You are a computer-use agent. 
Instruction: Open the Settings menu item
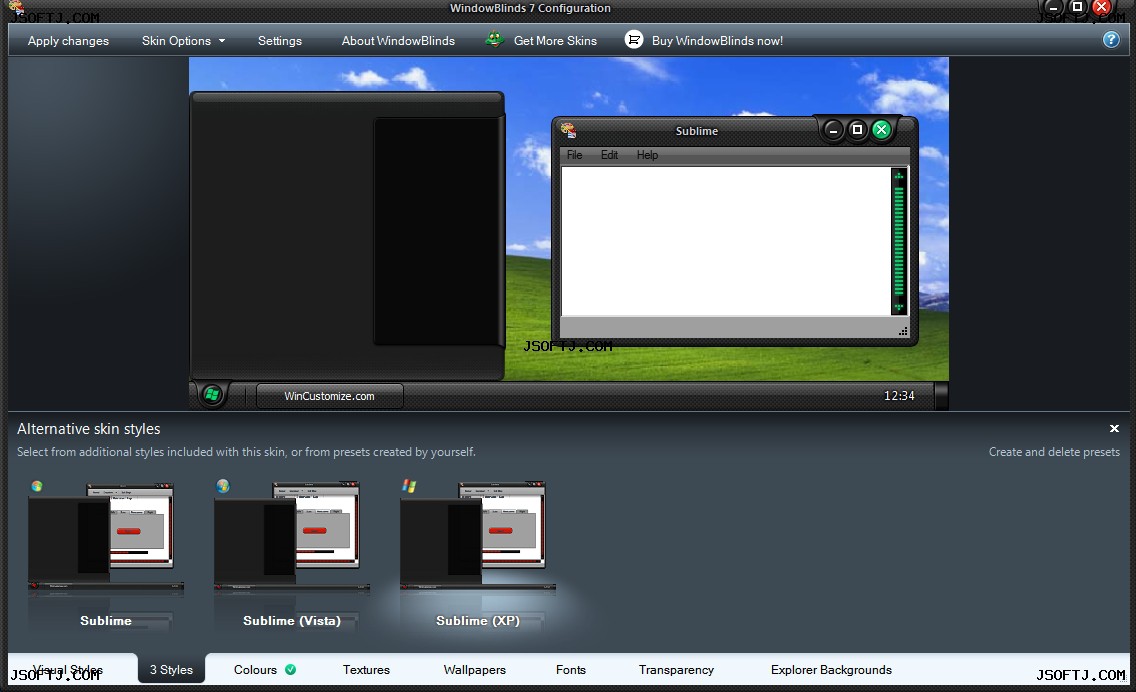[280, 41]
